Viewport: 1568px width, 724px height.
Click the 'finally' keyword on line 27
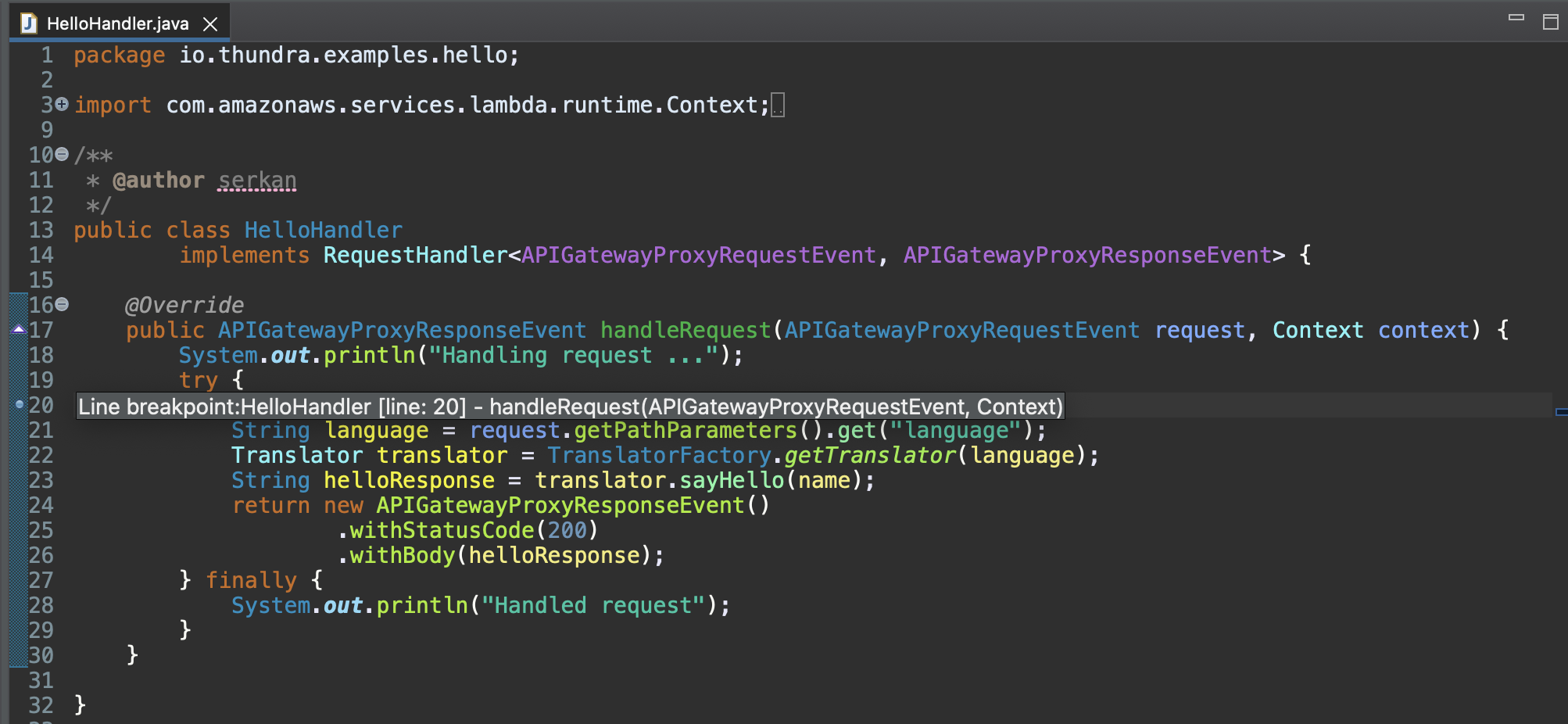click(x=251, y=580)
